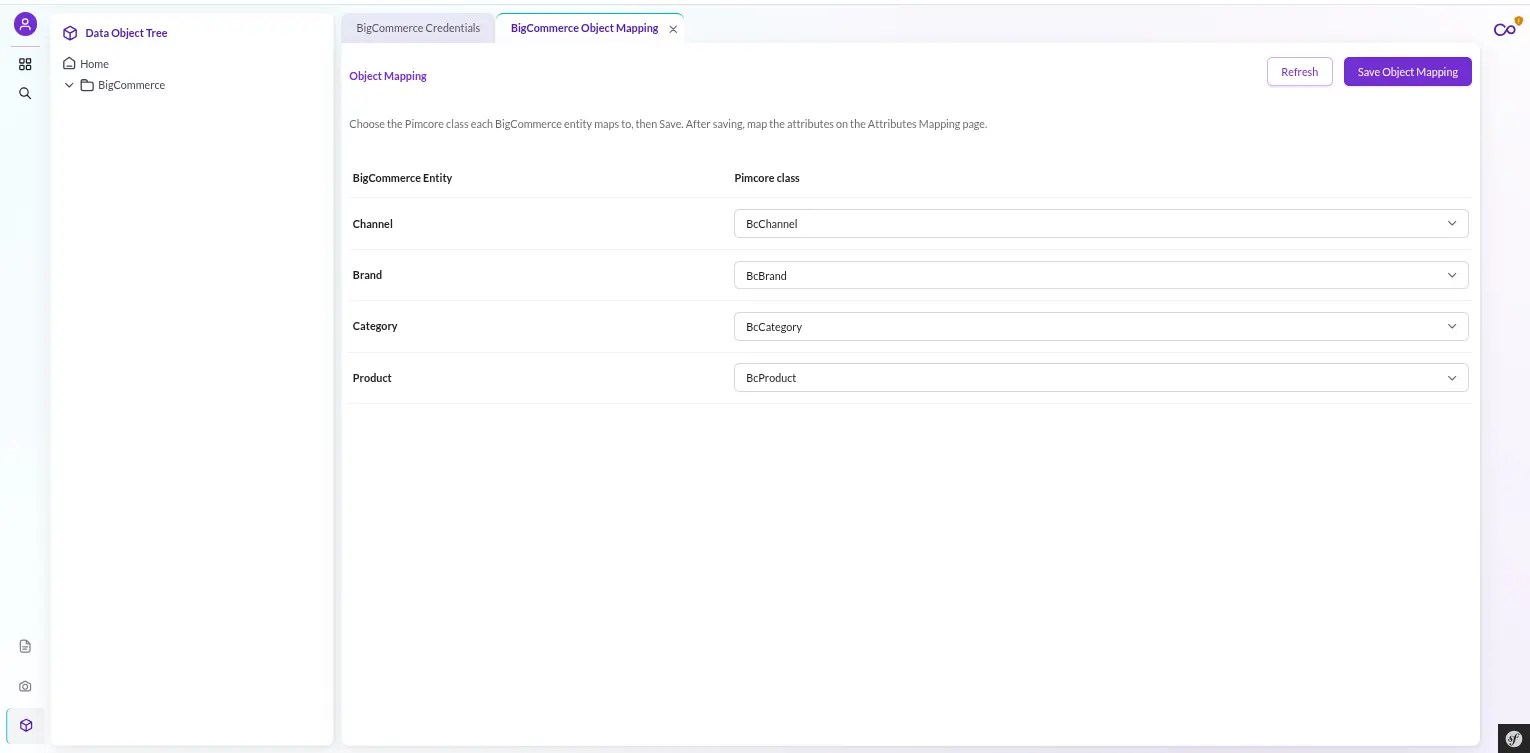This screenshot has height=753, width=1530.
Task: Click the infinity logo with notification badge
Action: [x=1506, y=28]
